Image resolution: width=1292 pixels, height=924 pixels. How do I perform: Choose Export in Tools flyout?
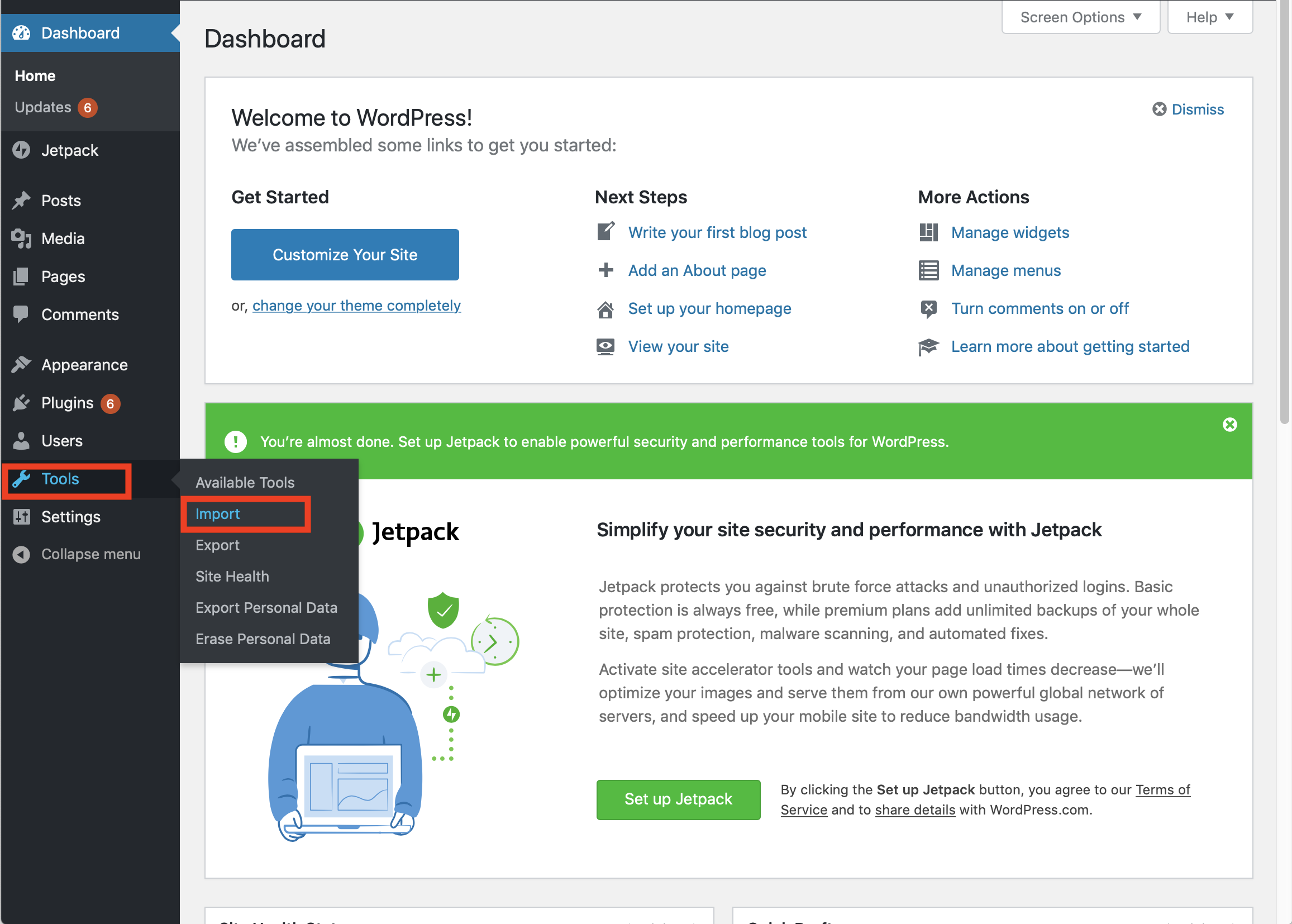coord(217,545)
